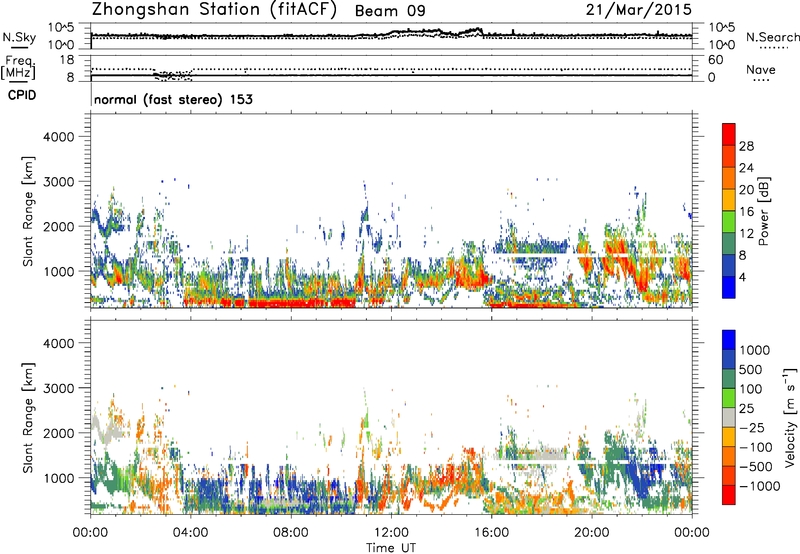Viewport: 800px width, 554px height.
Task: Click the '20' power colorbar value
Action: [746, 190]
